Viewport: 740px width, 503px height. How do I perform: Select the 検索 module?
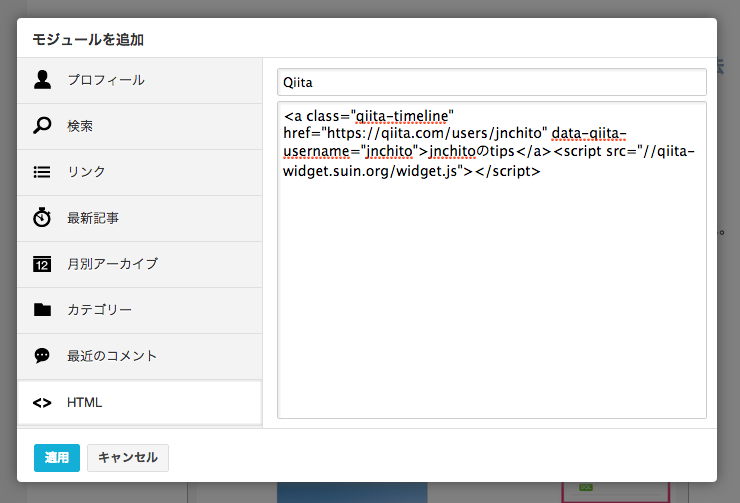140,126
